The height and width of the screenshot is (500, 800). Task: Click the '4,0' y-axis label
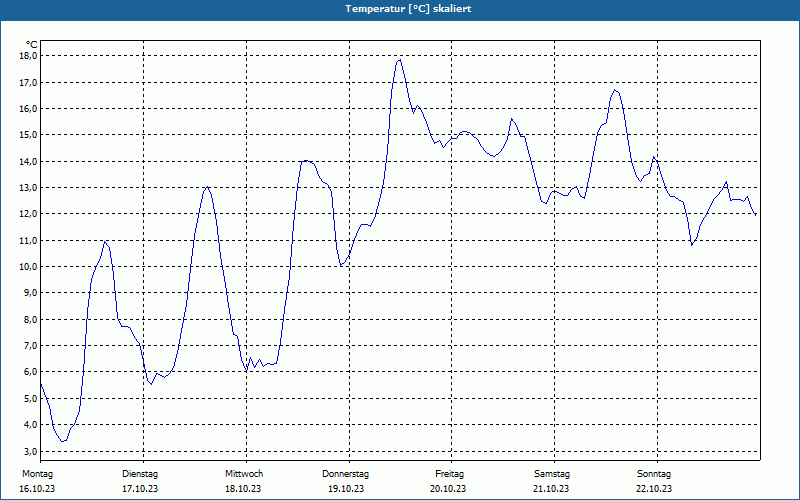(30, 424)
